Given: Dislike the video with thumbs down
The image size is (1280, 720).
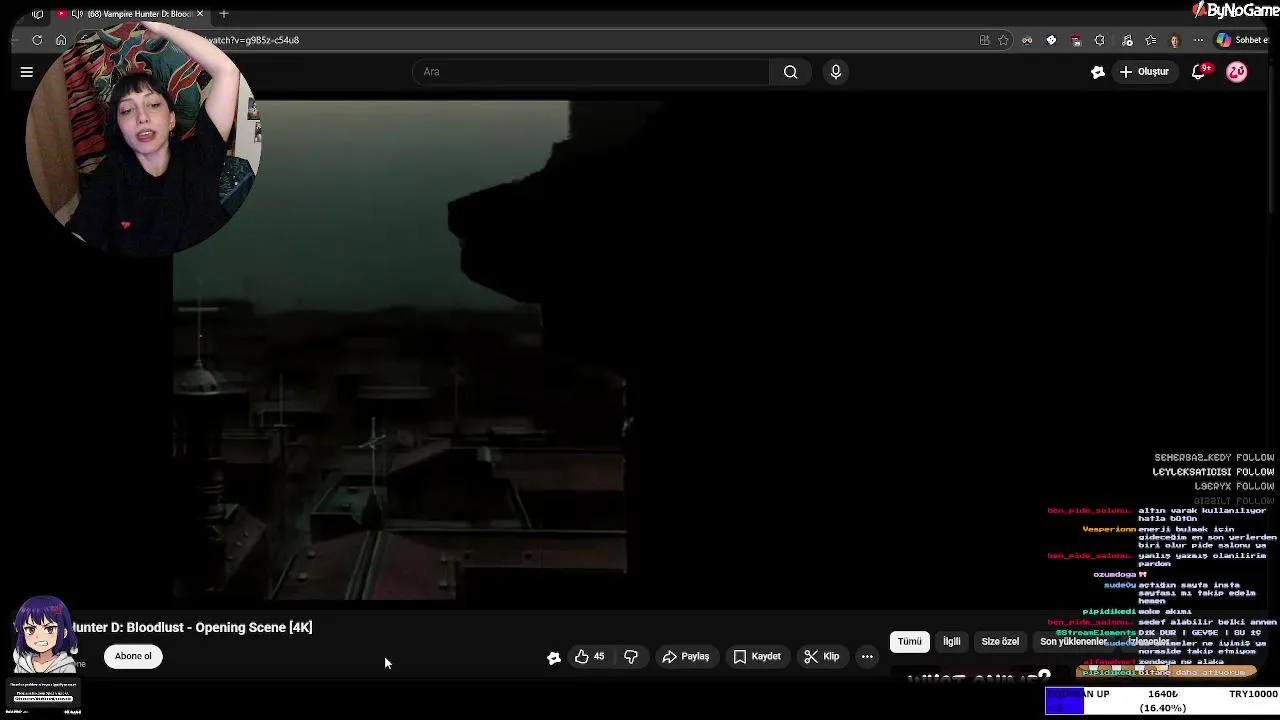Looking at the screenshot, I should pos(631,657).
